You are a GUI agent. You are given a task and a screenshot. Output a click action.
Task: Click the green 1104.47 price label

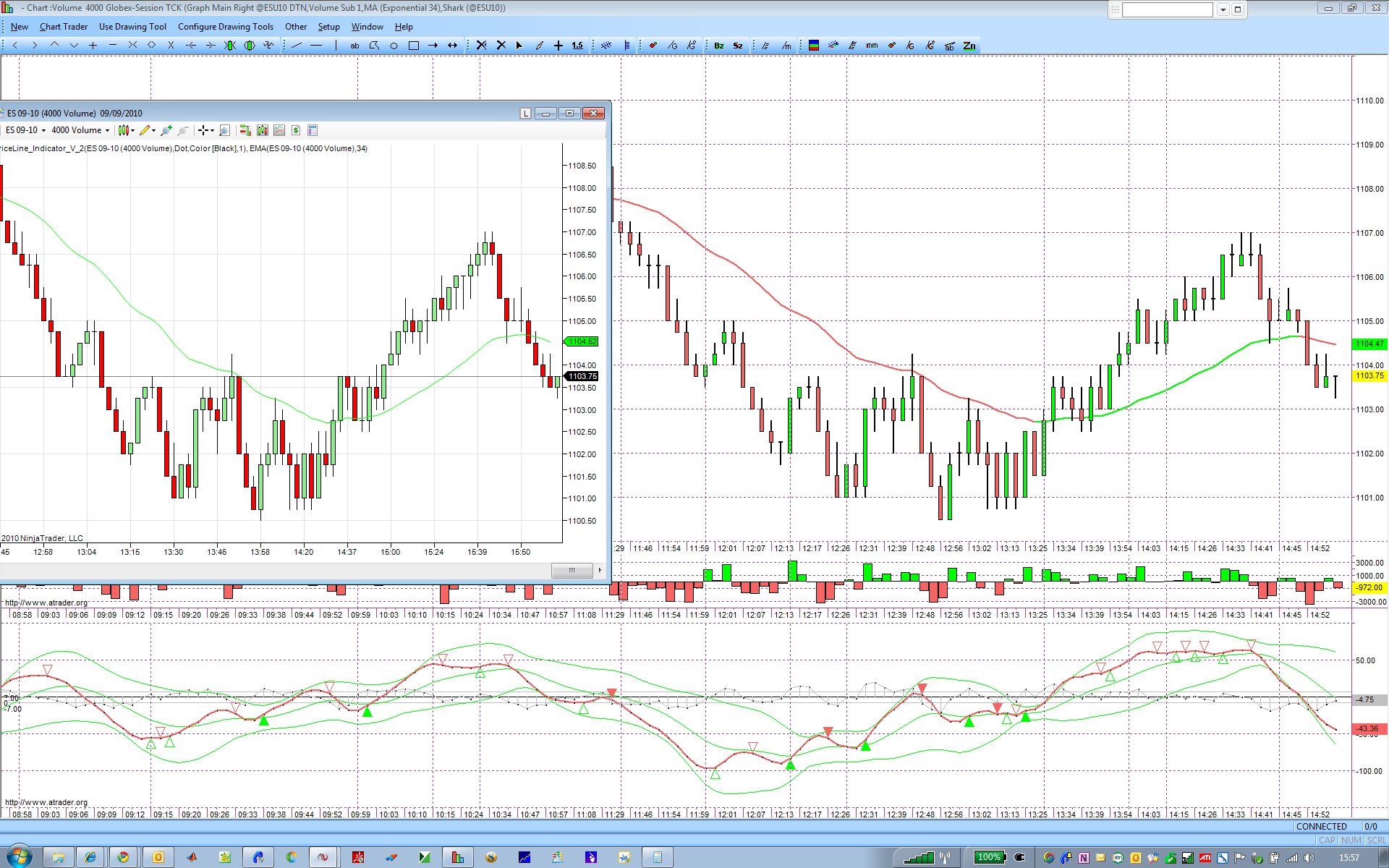click(1369, 344)
